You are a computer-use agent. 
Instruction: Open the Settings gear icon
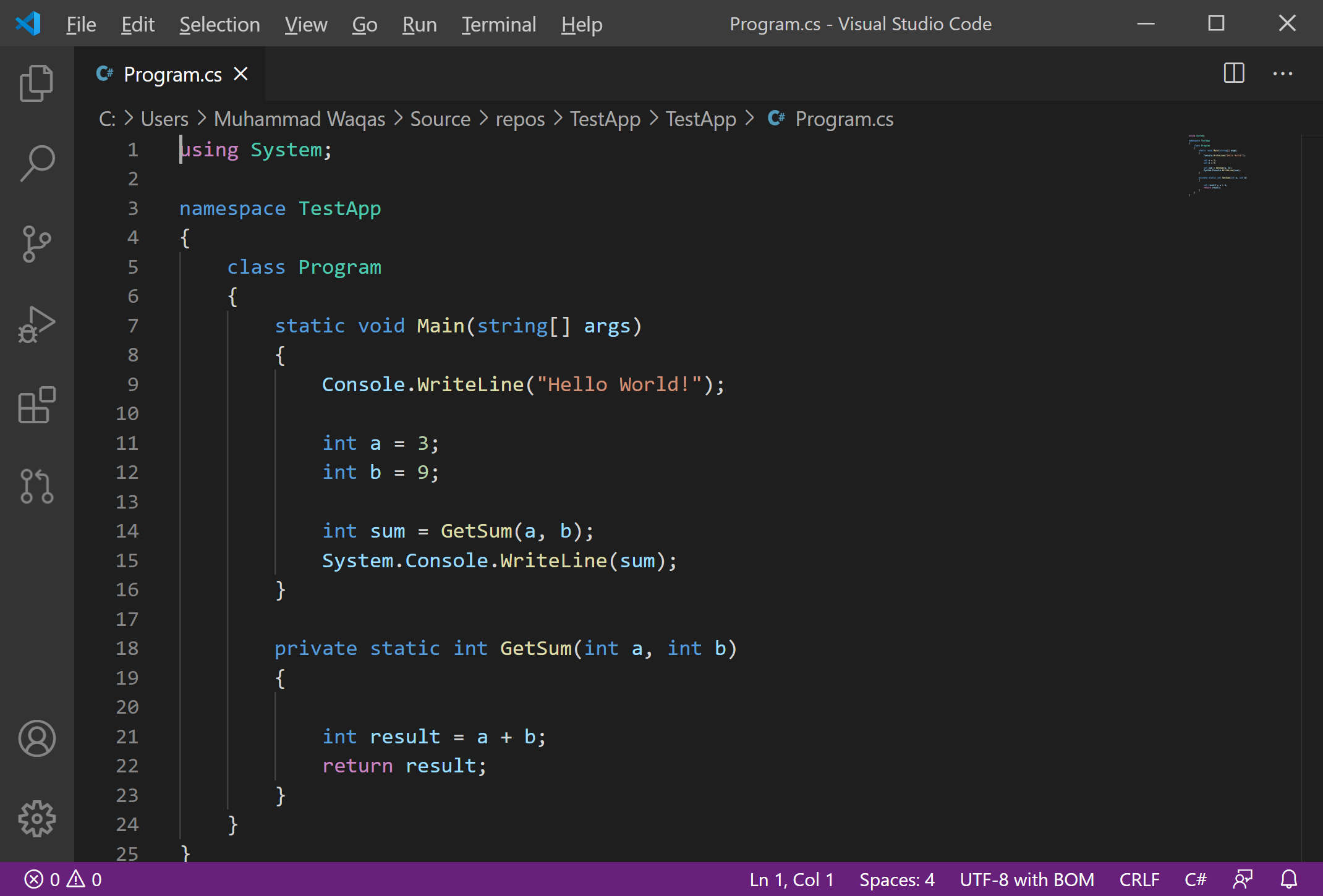[36, 819]
